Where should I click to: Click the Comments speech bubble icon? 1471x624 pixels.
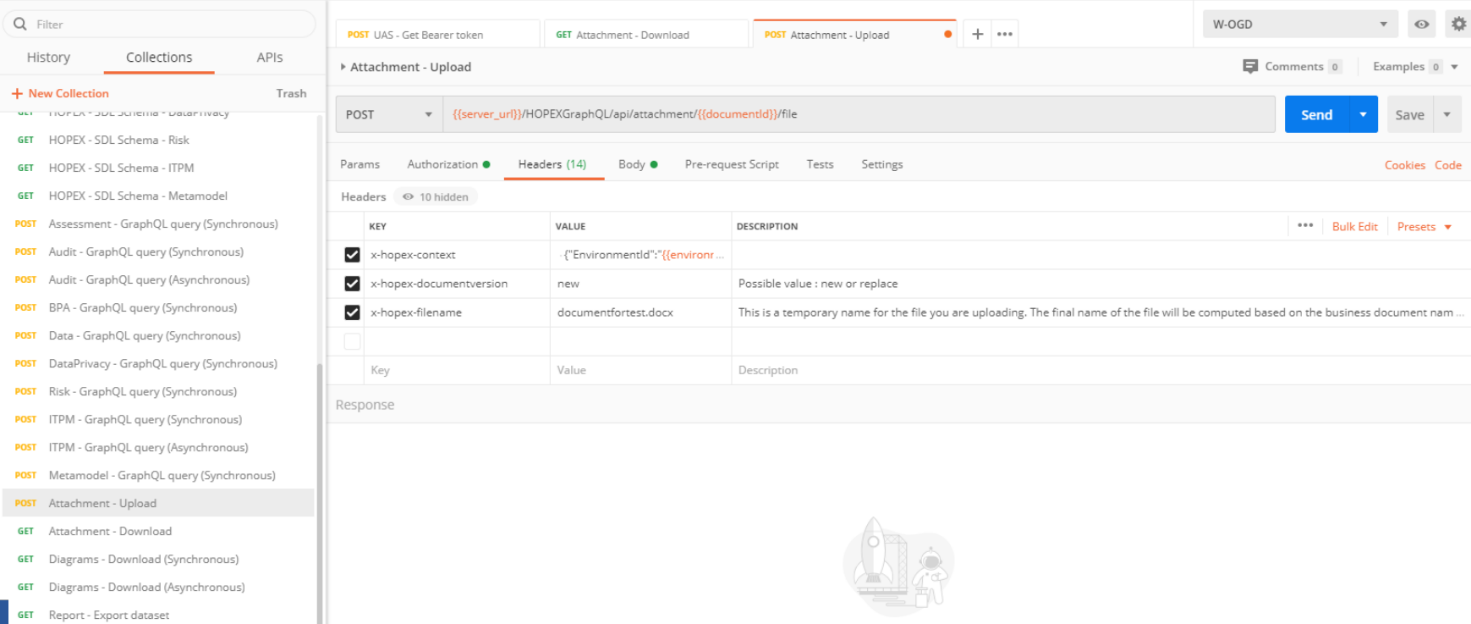1250,66
